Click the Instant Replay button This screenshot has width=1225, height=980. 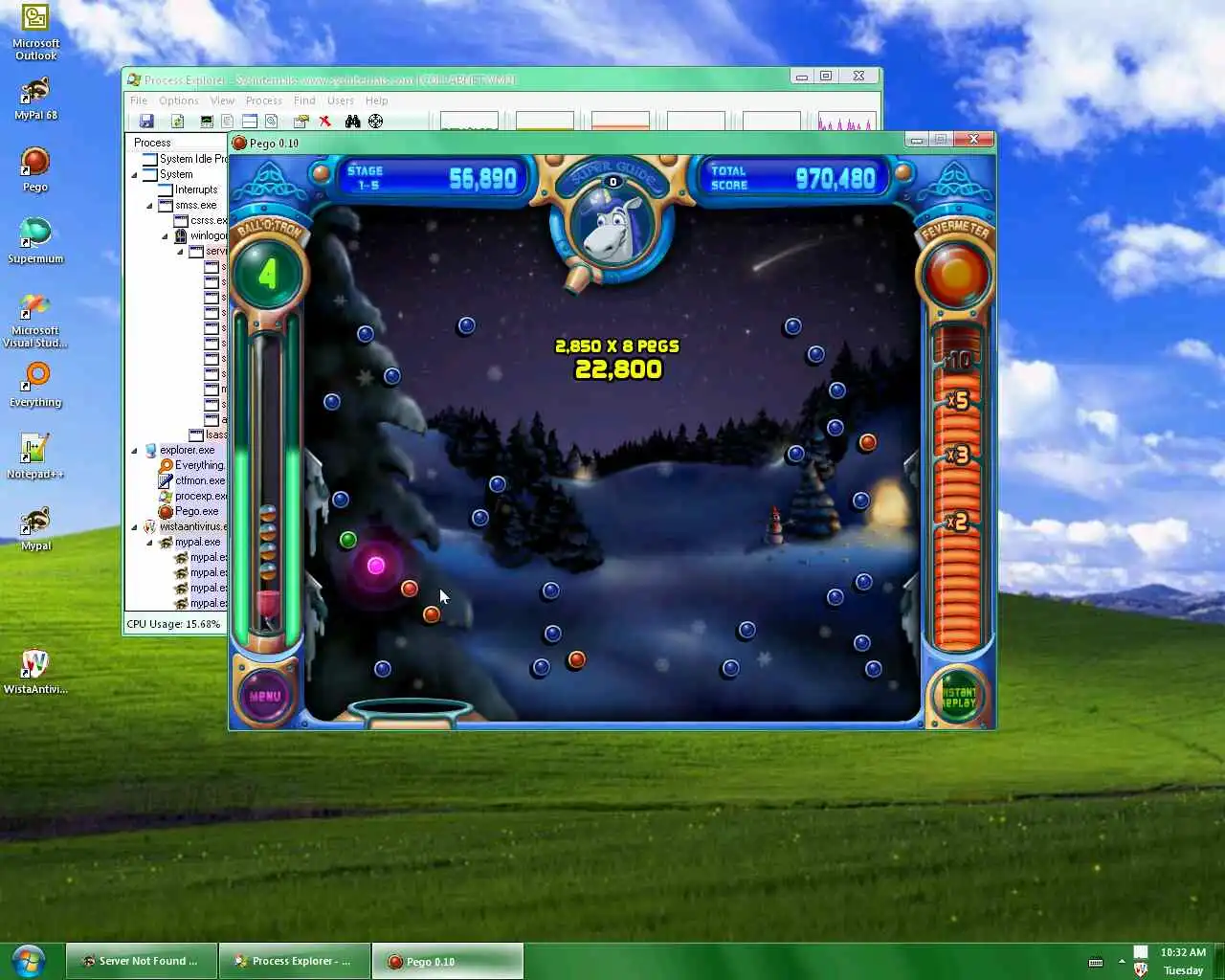(958, 696)
